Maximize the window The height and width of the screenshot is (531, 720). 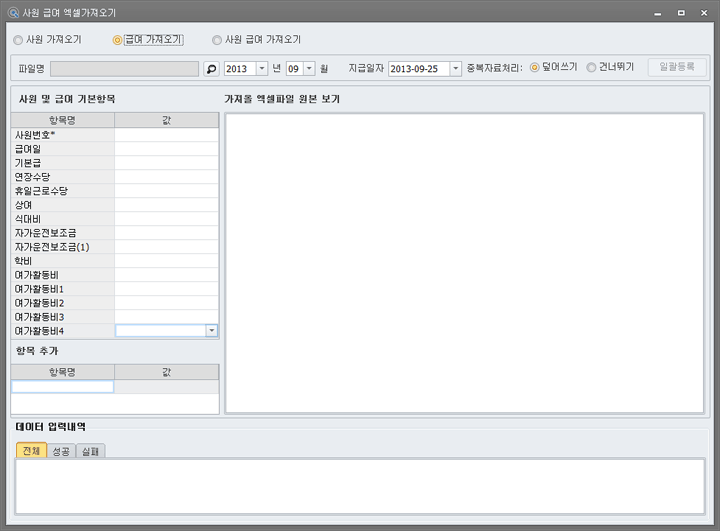681,11
